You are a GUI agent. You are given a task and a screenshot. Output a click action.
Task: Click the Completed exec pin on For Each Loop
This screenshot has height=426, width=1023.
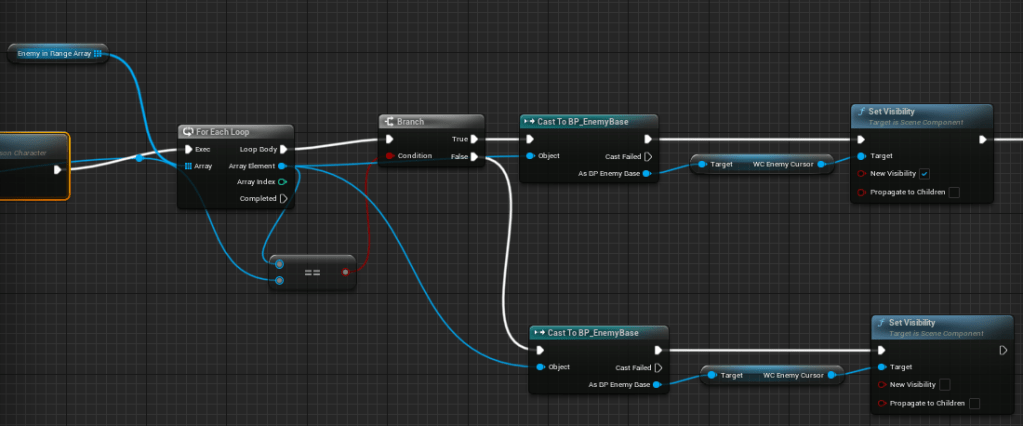[x=283, y=198]
